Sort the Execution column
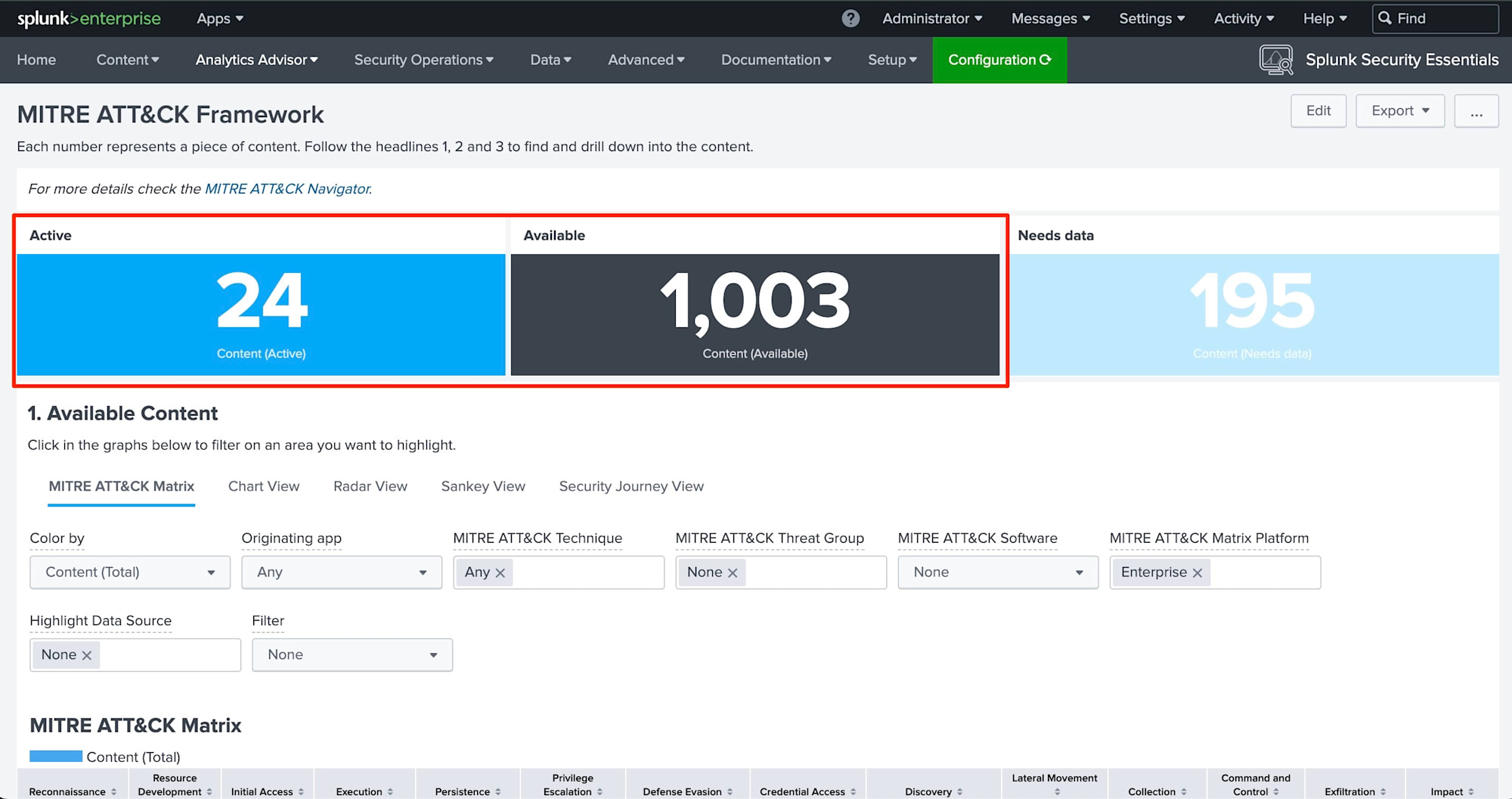The image size is (1512, 799). coord(390,791)
